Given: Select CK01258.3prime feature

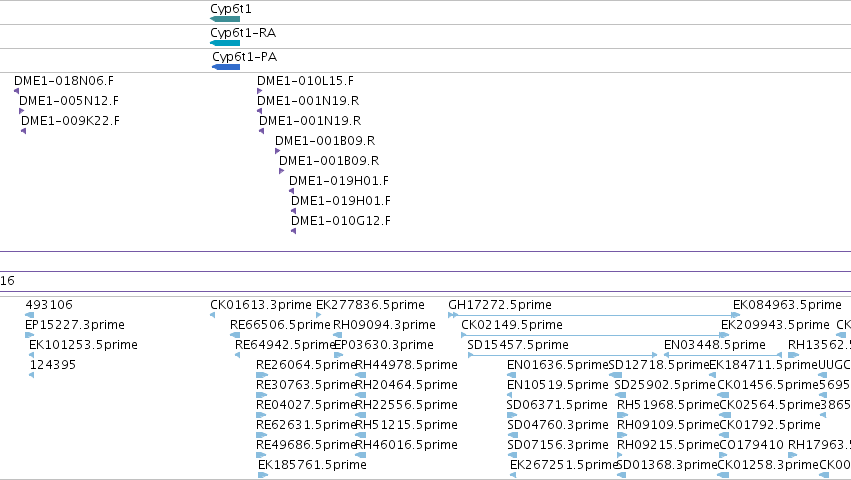Looking at the screenshot, I should 768,465.
